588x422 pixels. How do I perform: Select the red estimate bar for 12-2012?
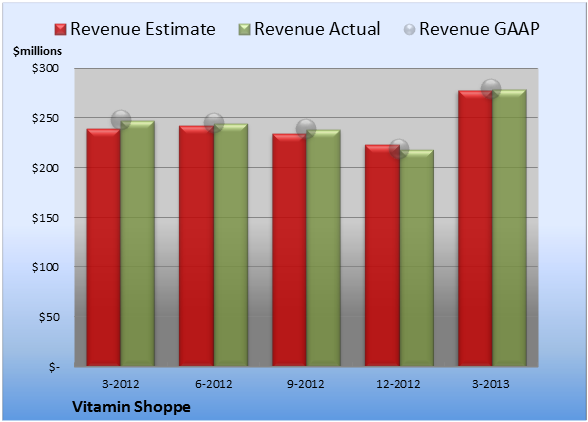[382, 255]
